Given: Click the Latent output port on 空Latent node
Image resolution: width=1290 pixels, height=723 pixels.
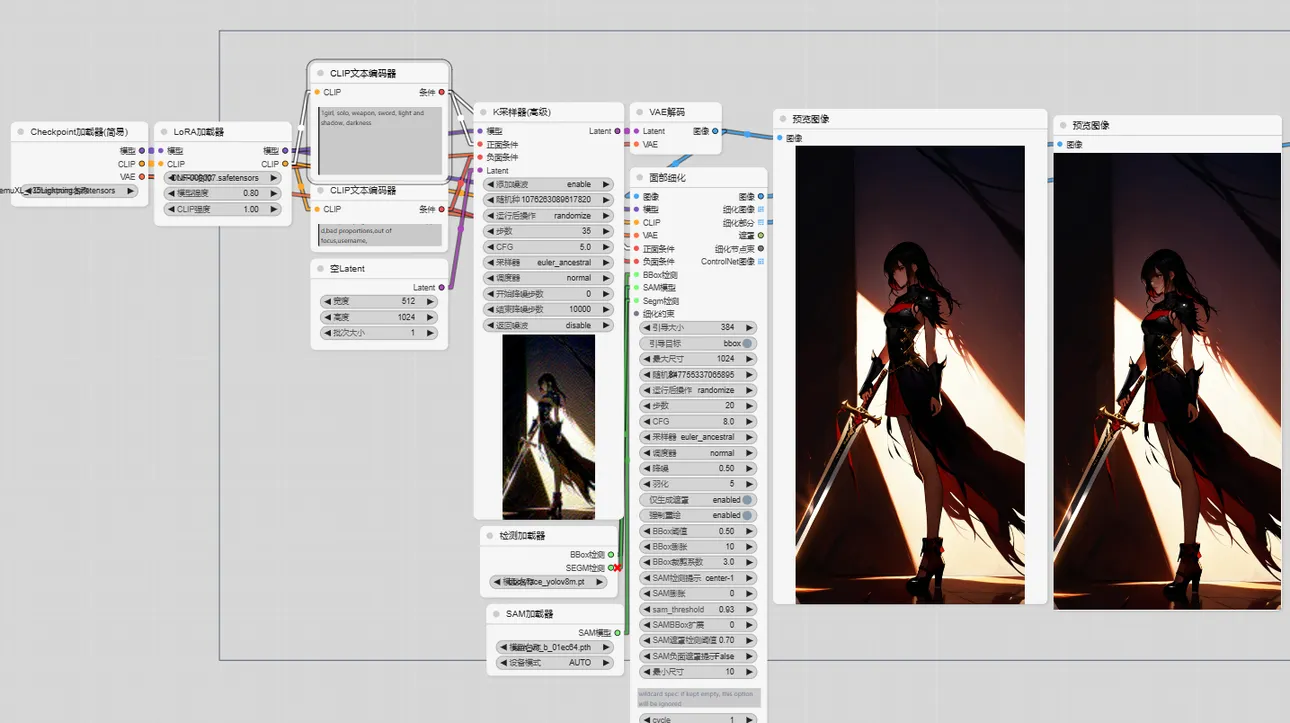Looking at the screenshot, I should click(x=441, y=287).
